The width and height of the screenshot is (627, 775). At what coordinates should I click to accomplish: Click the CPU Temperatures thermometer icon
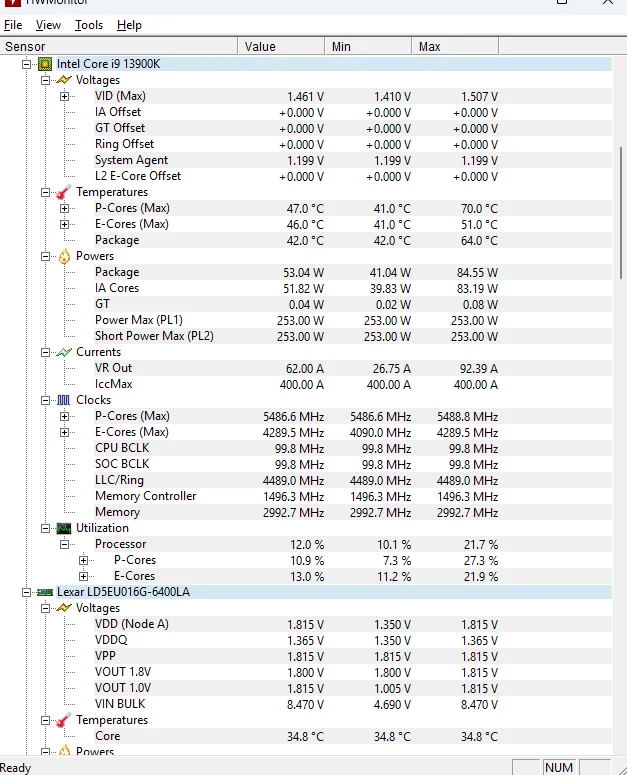64,192
